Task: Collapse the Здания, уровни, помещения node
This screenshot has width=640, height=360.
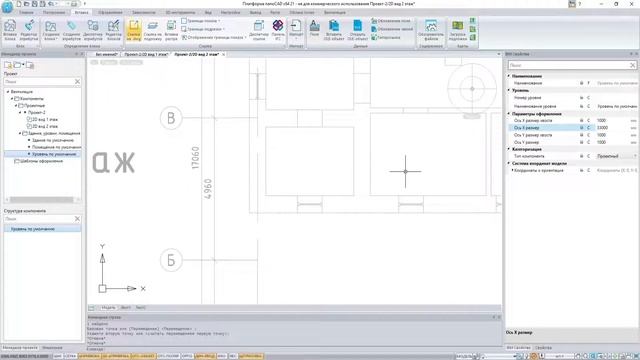Action: (20, 133)
